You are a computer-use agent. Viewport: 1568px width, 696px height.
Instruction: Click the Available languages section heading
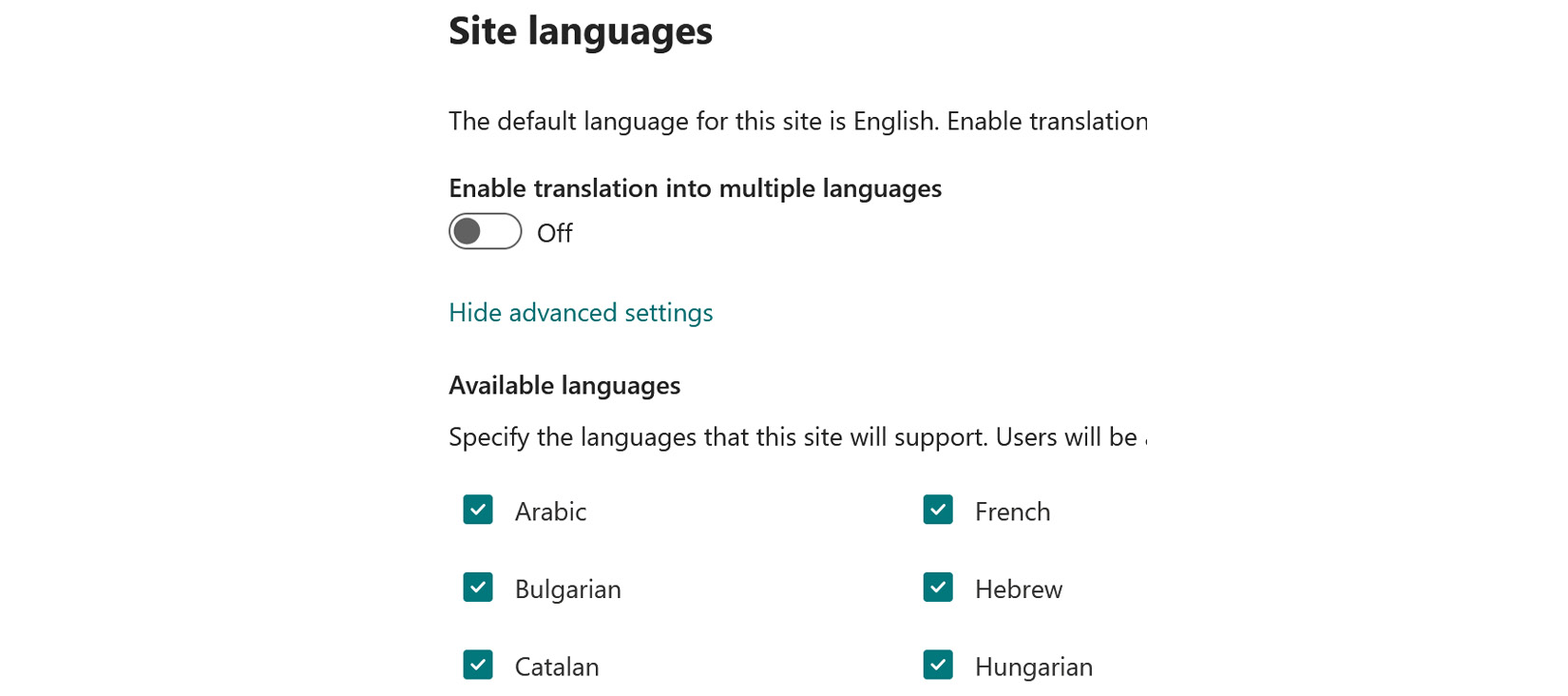tap(564, 385)
